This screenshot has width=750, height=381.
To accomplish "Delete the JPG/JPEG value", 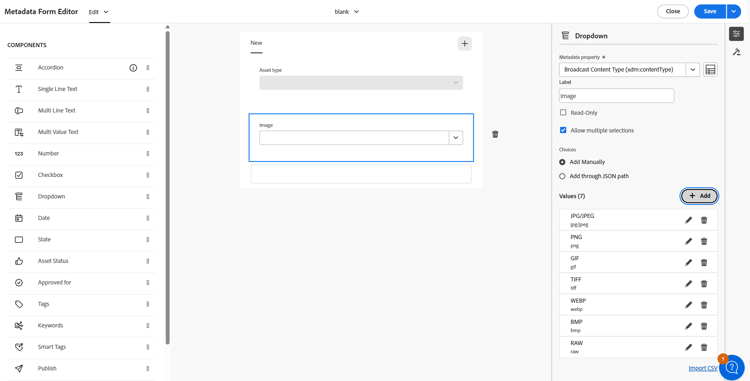I will pyautogui.click(x=704, y=220).
